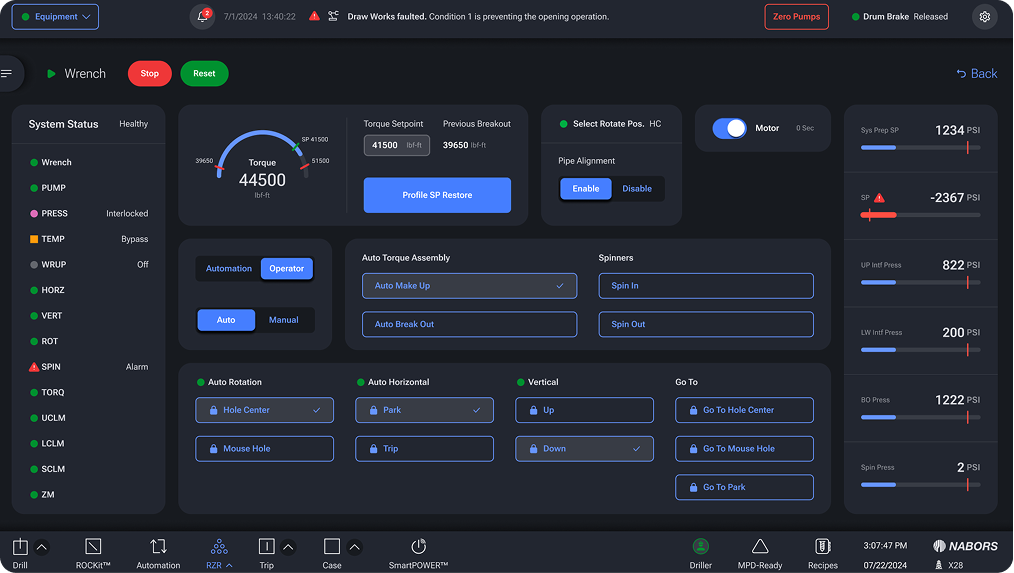This screenshot has height=573, width=1014.
Task: Open settings gear icon
Action: 984,17
